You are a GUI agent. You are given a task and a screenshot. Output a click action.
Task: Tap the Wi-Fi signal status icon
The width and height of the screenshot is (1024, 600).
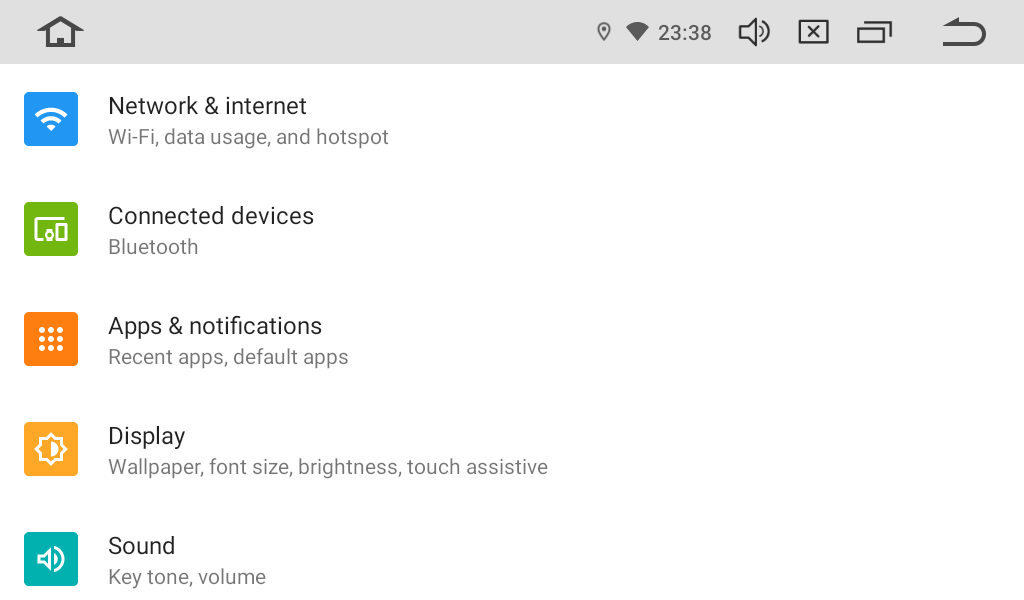637,32
